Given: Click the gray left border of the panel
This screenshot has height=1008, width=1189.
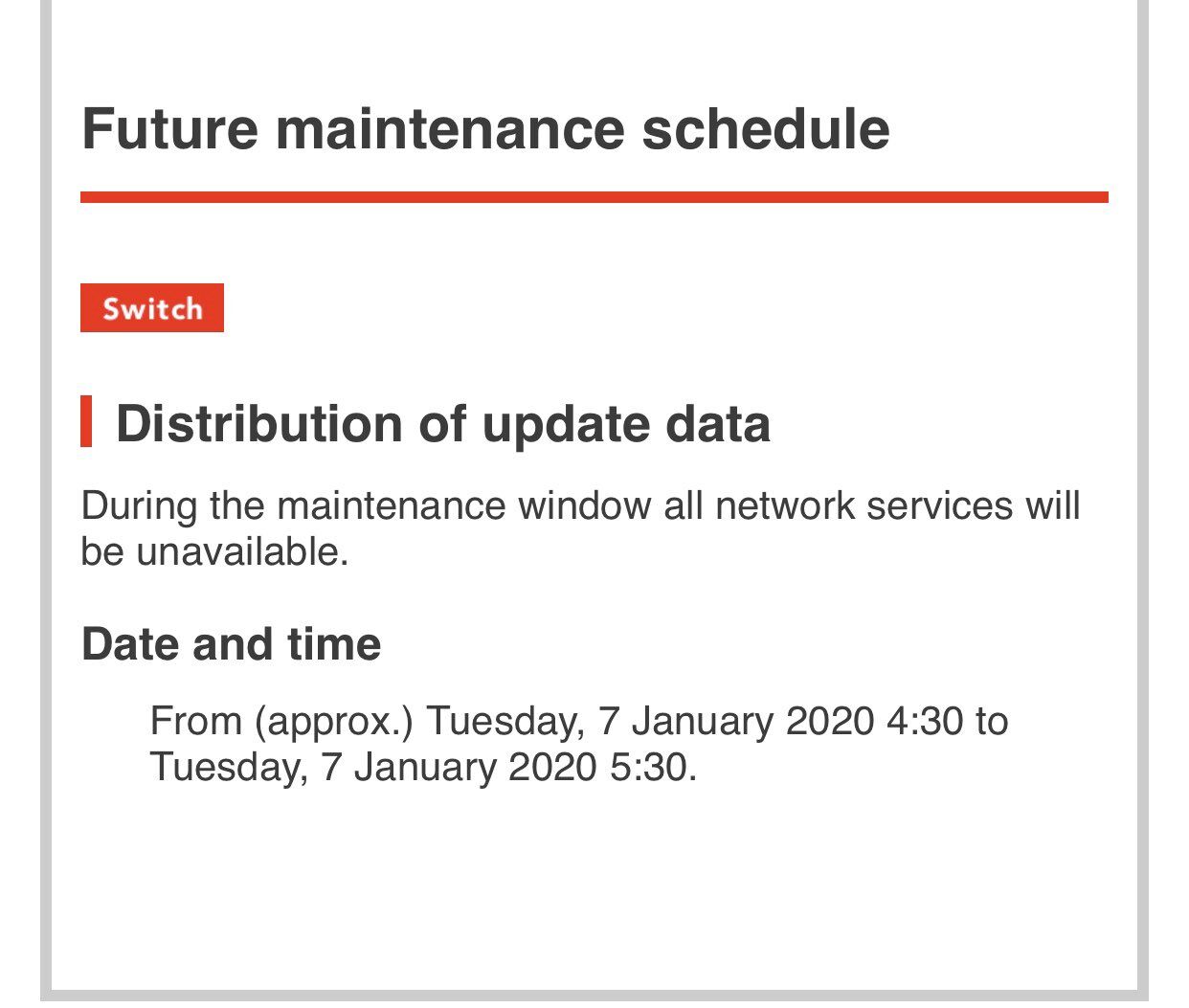Looking at the screenshot, I should coord(45,479).
